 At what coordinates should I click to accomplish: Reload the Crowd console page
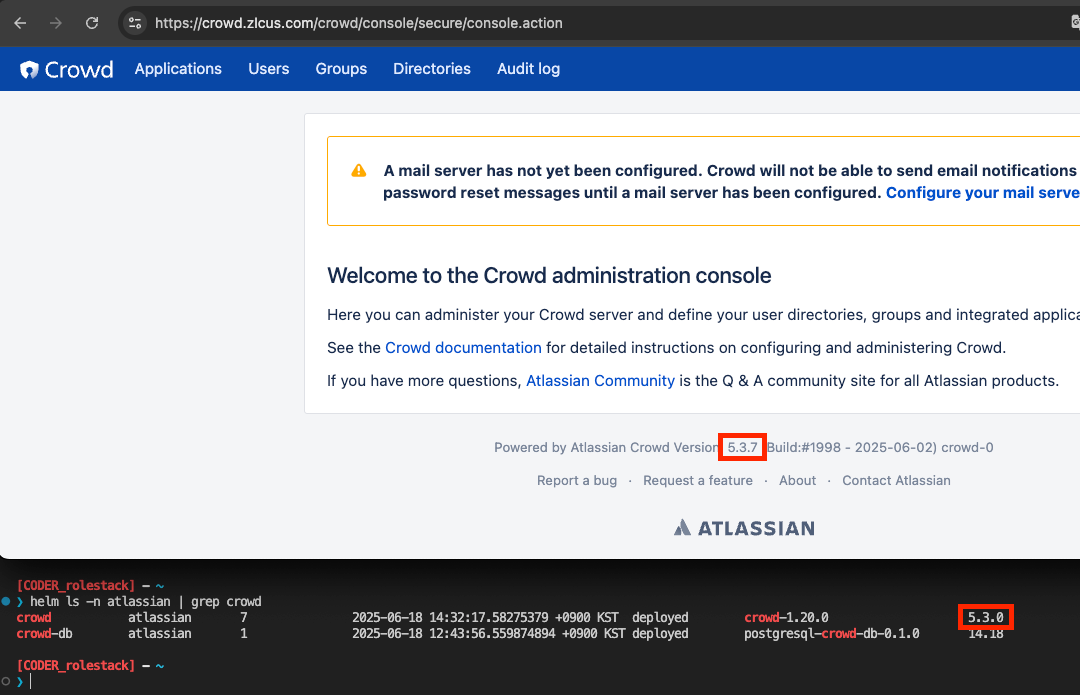click(92, 23)
